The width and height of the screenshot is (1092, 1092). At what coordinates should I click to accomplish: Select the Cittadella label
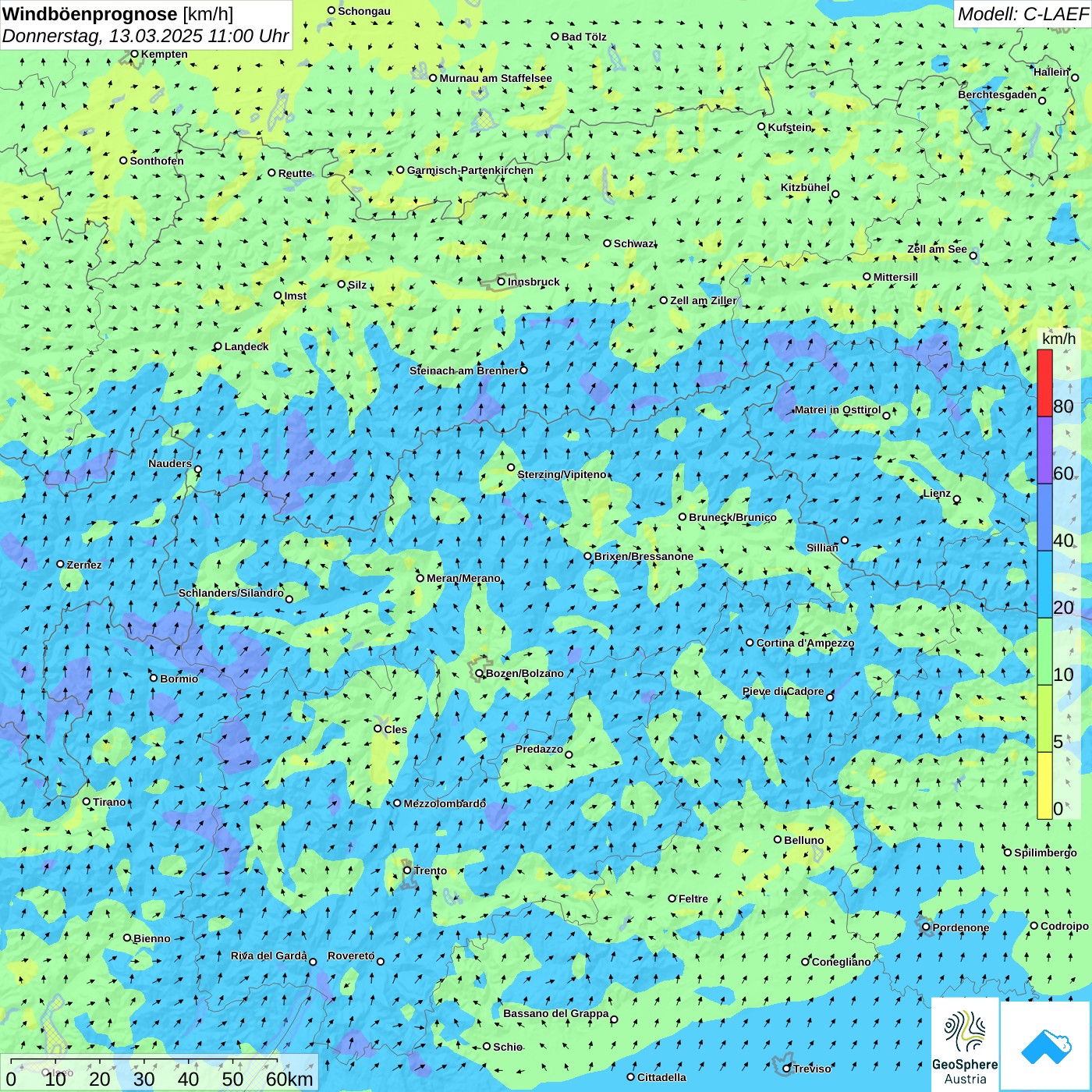coord(661,1077)
